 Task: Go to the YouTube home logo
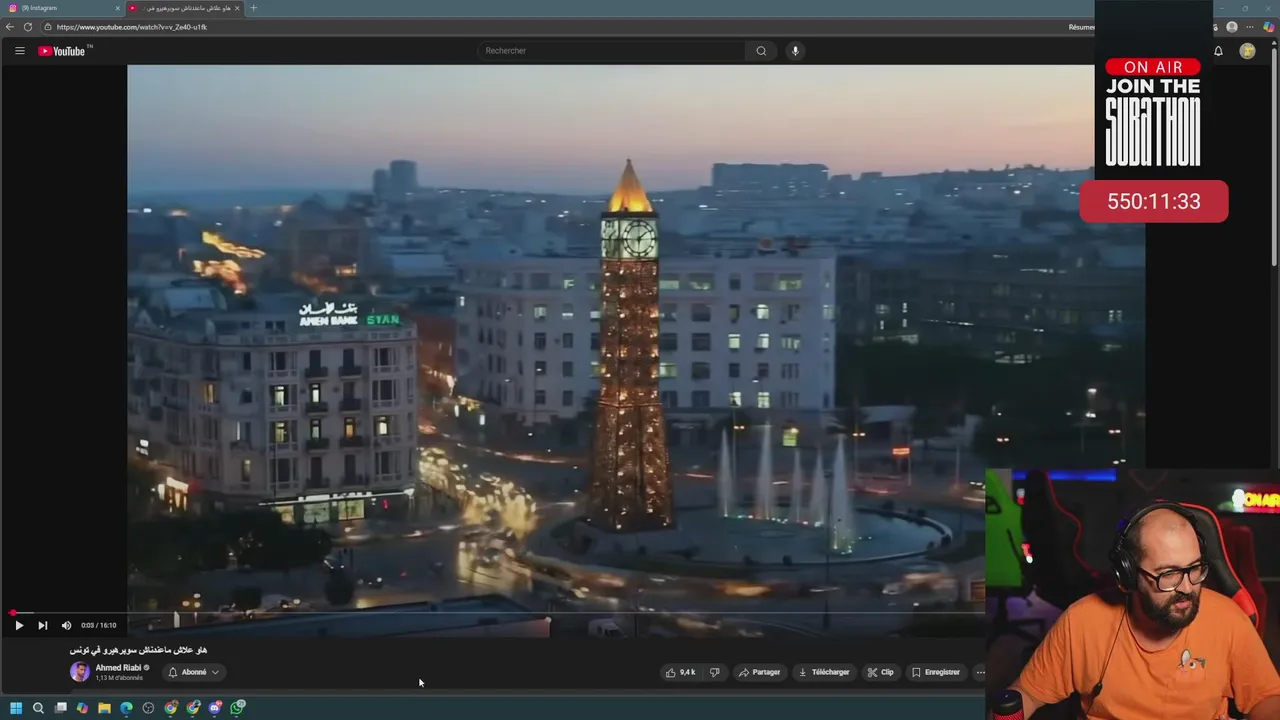(64, 51)
